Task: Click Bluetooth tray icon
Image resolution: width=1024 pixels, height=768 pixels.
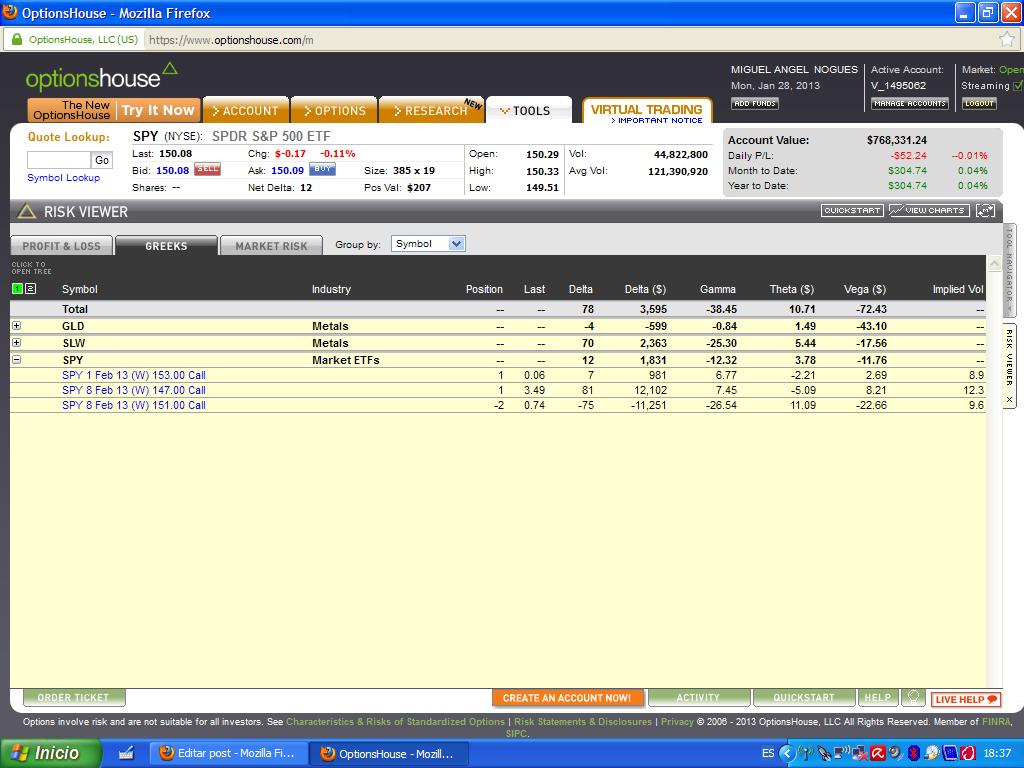Action: coord(914,753)
